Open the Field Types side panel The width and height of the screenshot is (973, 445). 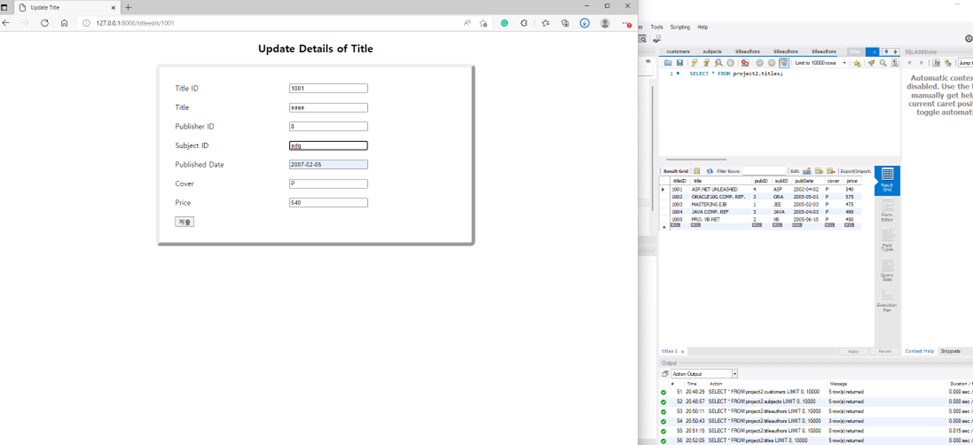(x=887, y=241)
